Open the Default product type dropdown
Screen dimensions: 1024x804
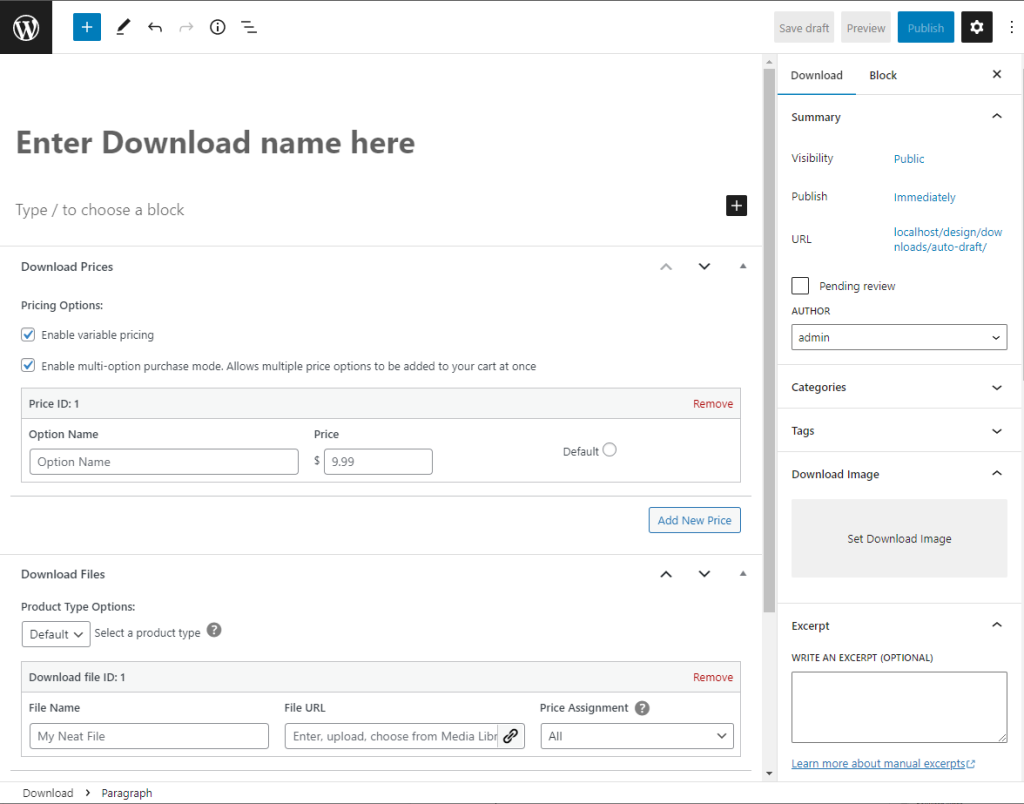click(x=56, y=634)
